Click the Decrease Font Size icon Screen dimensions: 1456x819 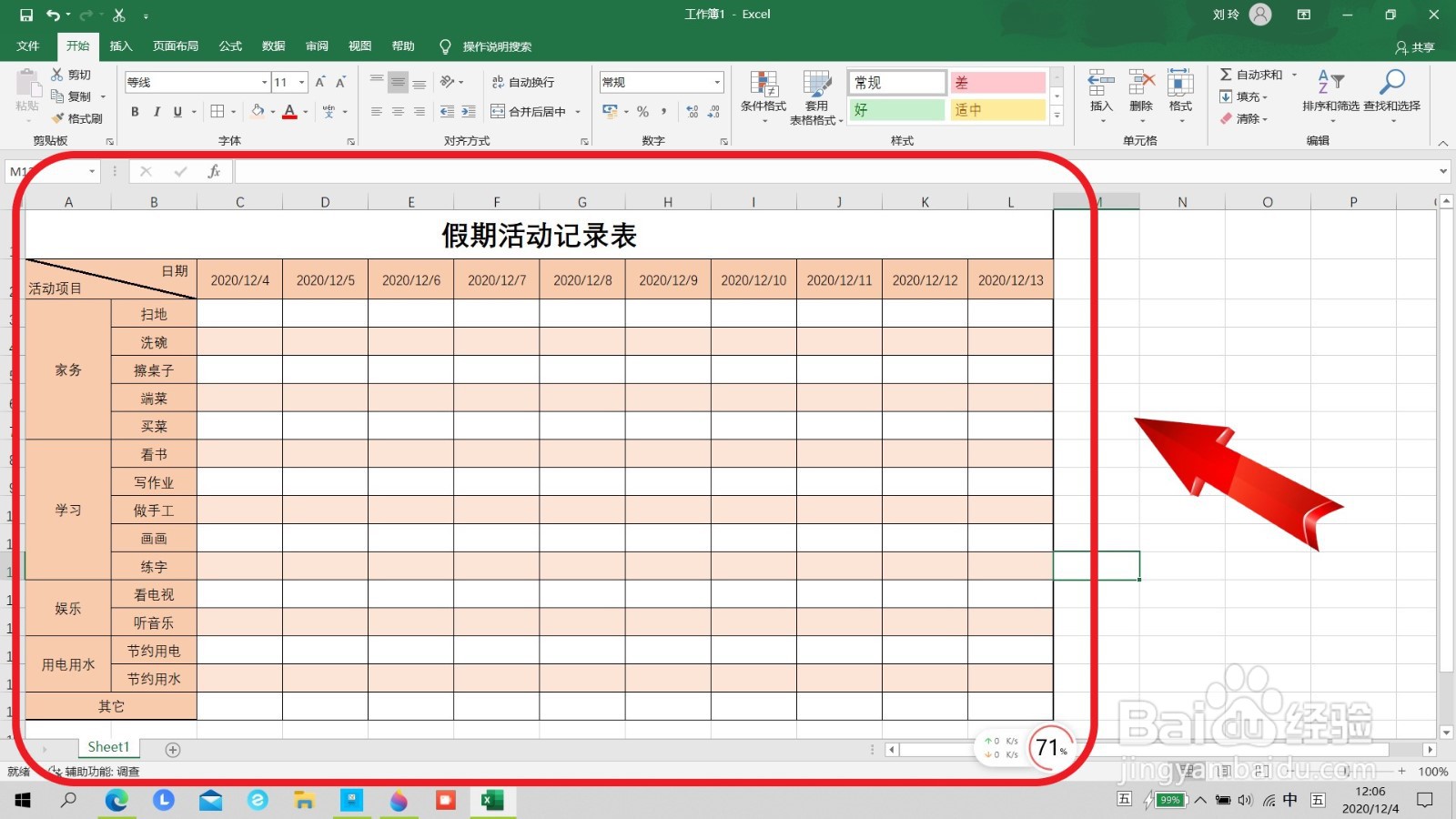coord(341,82)
